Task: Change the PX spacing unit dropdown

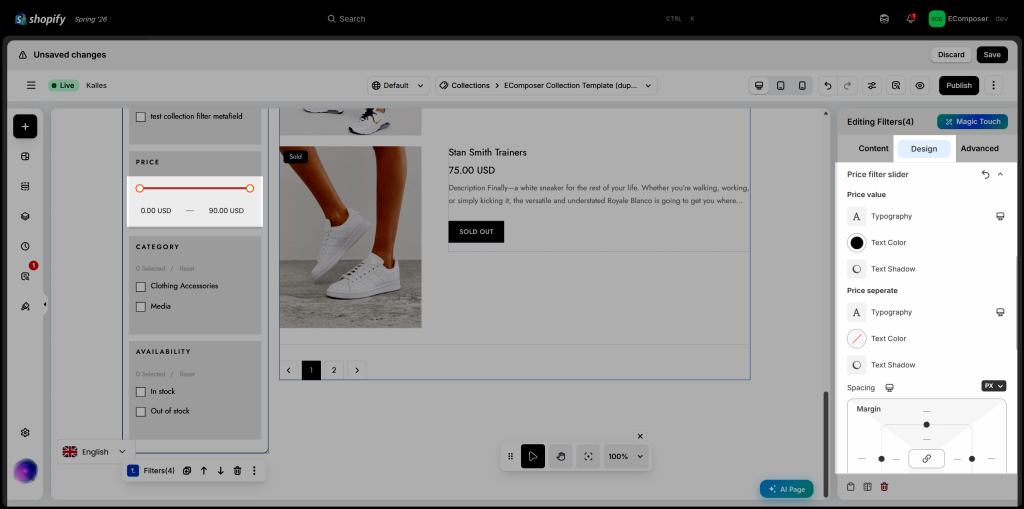Action: click(993, 386)
